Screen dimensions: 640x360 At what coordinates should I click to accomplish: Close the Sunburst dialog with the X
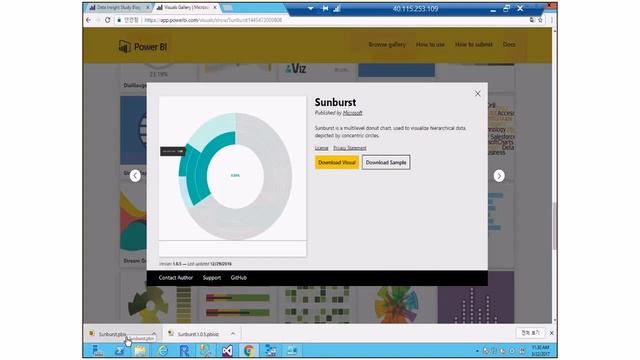coord(478,93)
